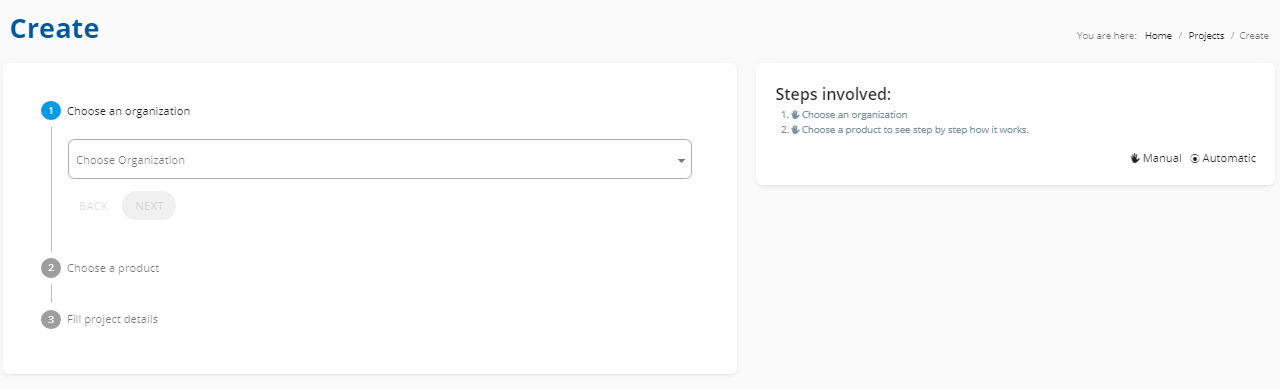
Task: Click hand icon beside first listed step
Action: pyautogui.click(x=796, y=115)
